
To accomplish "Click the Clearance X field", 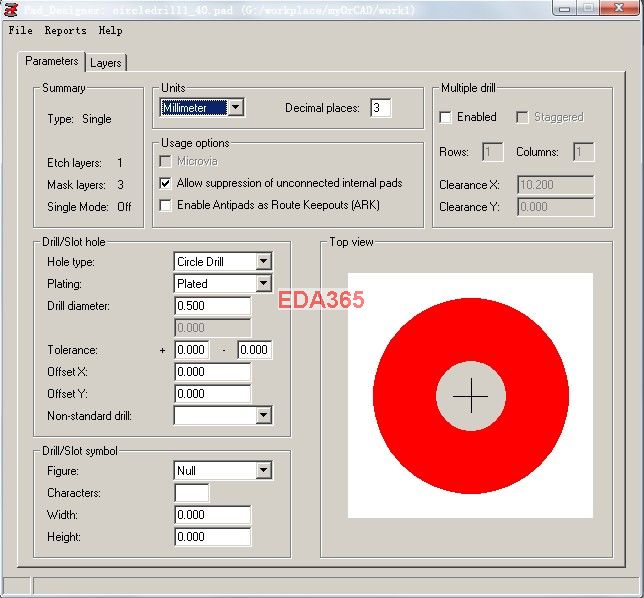I will coord(555,185).
